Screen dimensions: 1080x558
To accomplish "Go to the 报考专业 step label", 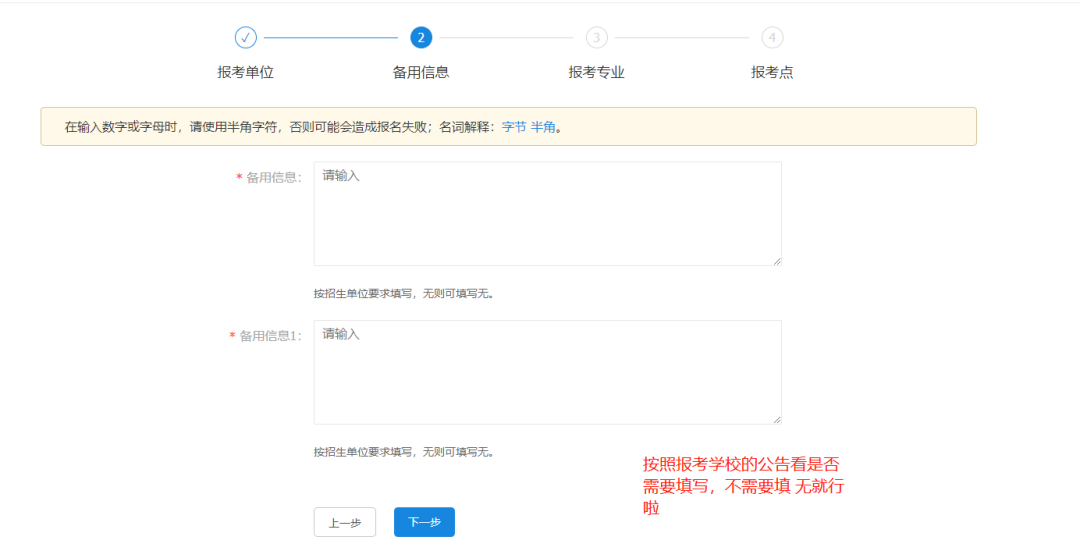I will pyautogui.click(x=597, y=72).
